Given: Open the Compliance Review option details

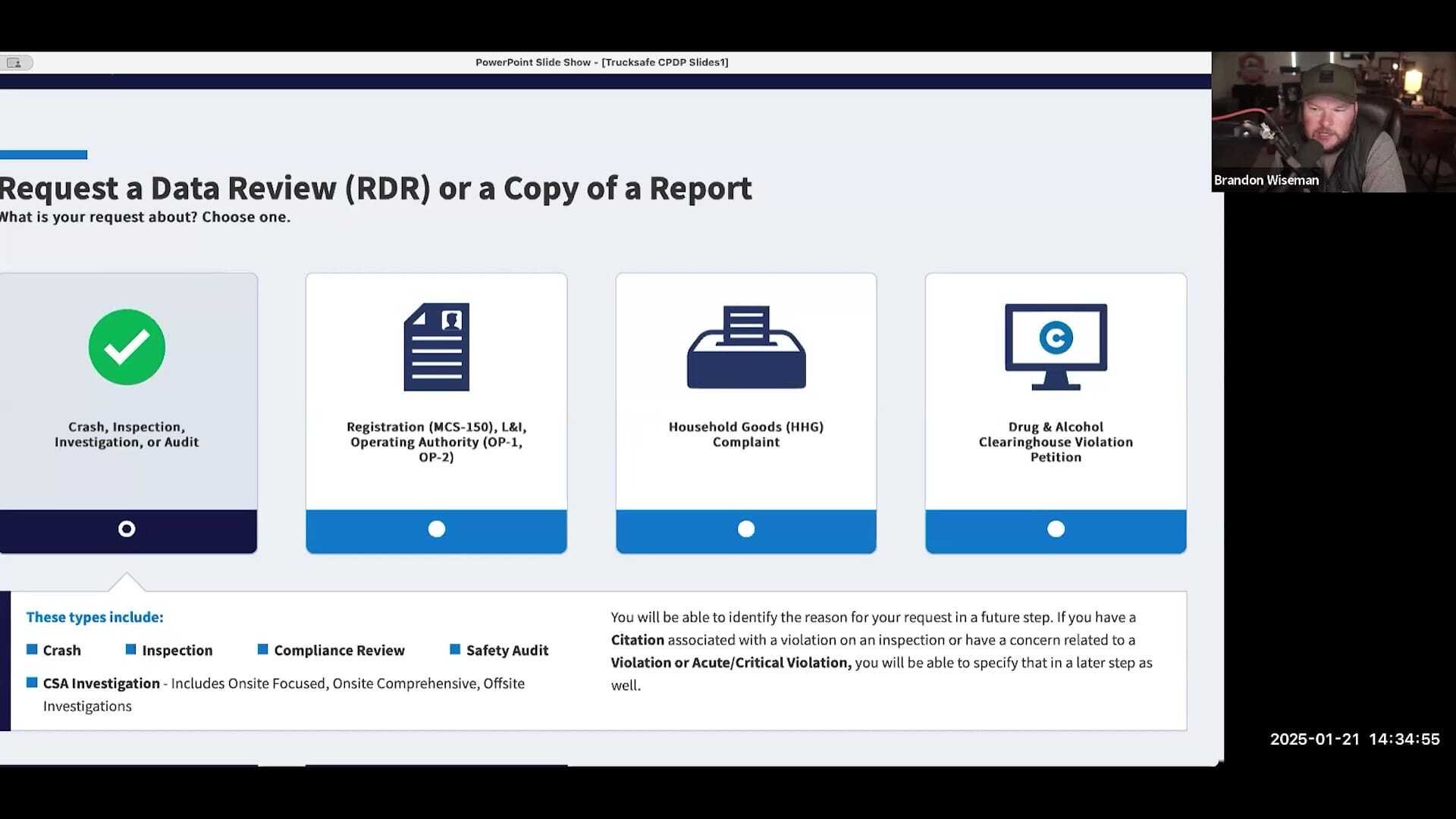Looking at the screenshot, I should [x=338, y=650].
